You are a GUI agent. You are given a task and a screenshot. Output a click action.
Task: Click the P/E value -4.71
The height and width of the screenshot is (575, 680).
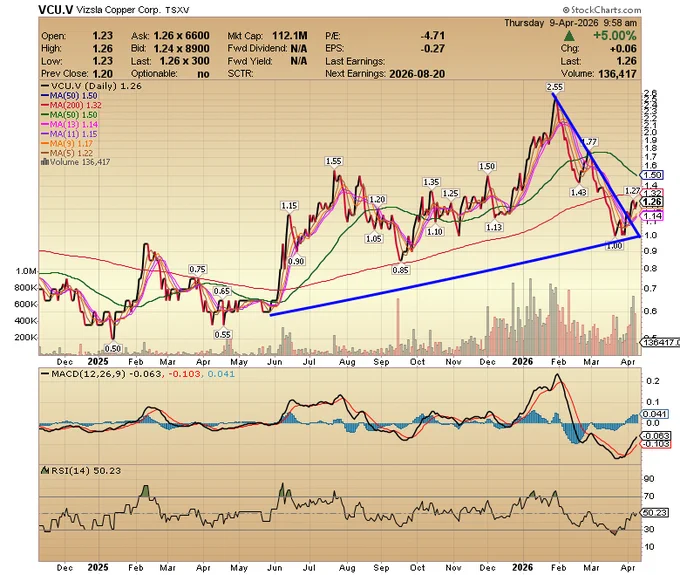[x=432, y=36]
